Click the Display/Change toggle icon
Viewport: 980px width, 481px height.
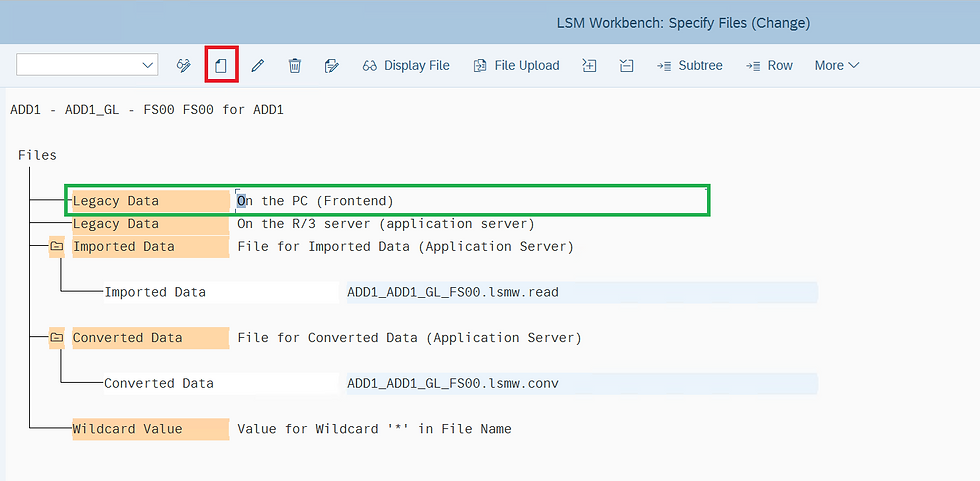point(183,65)
